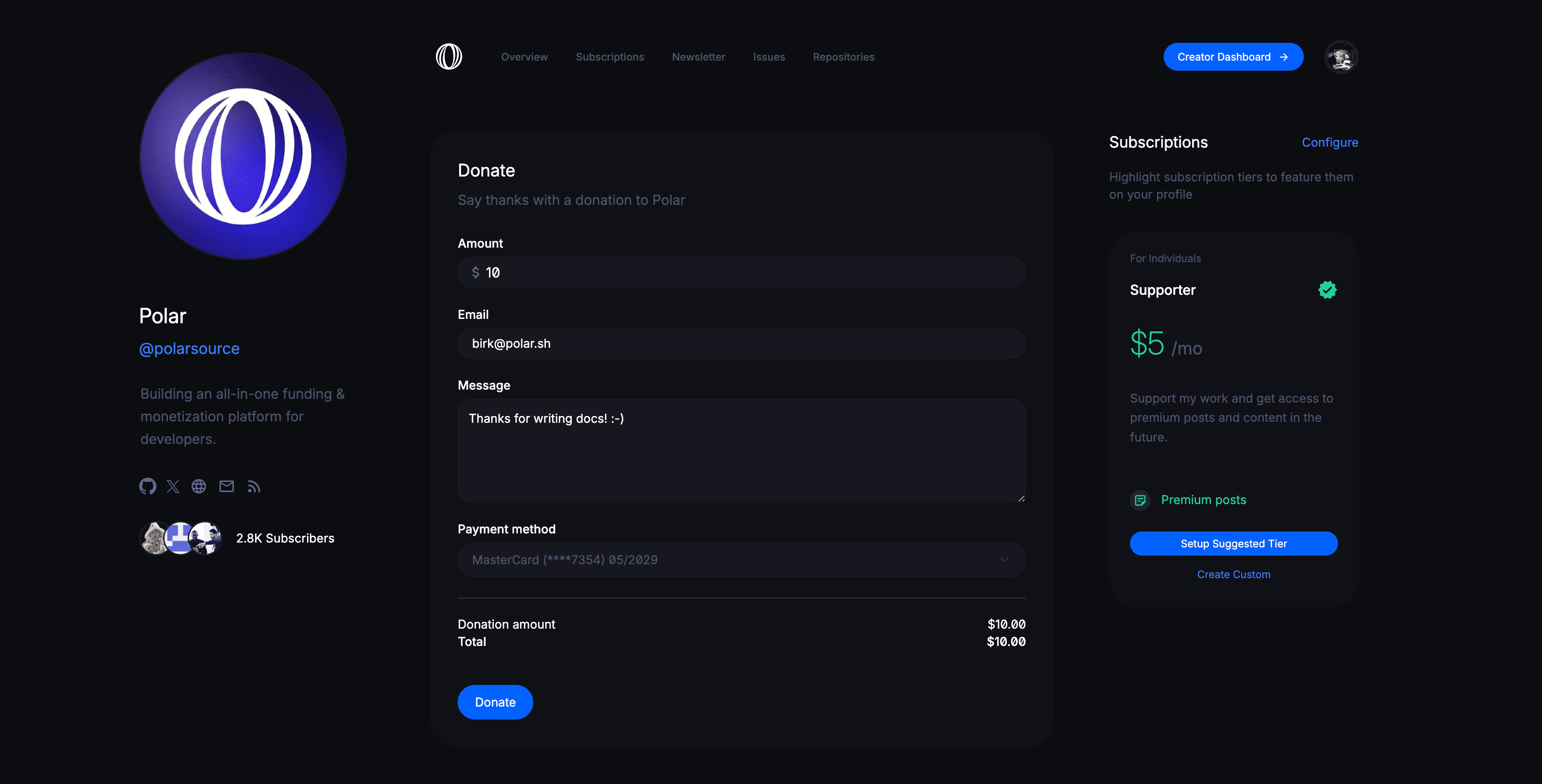Select the payment method dropdown
Screen dimensions: 1542x784
(741, 559)
